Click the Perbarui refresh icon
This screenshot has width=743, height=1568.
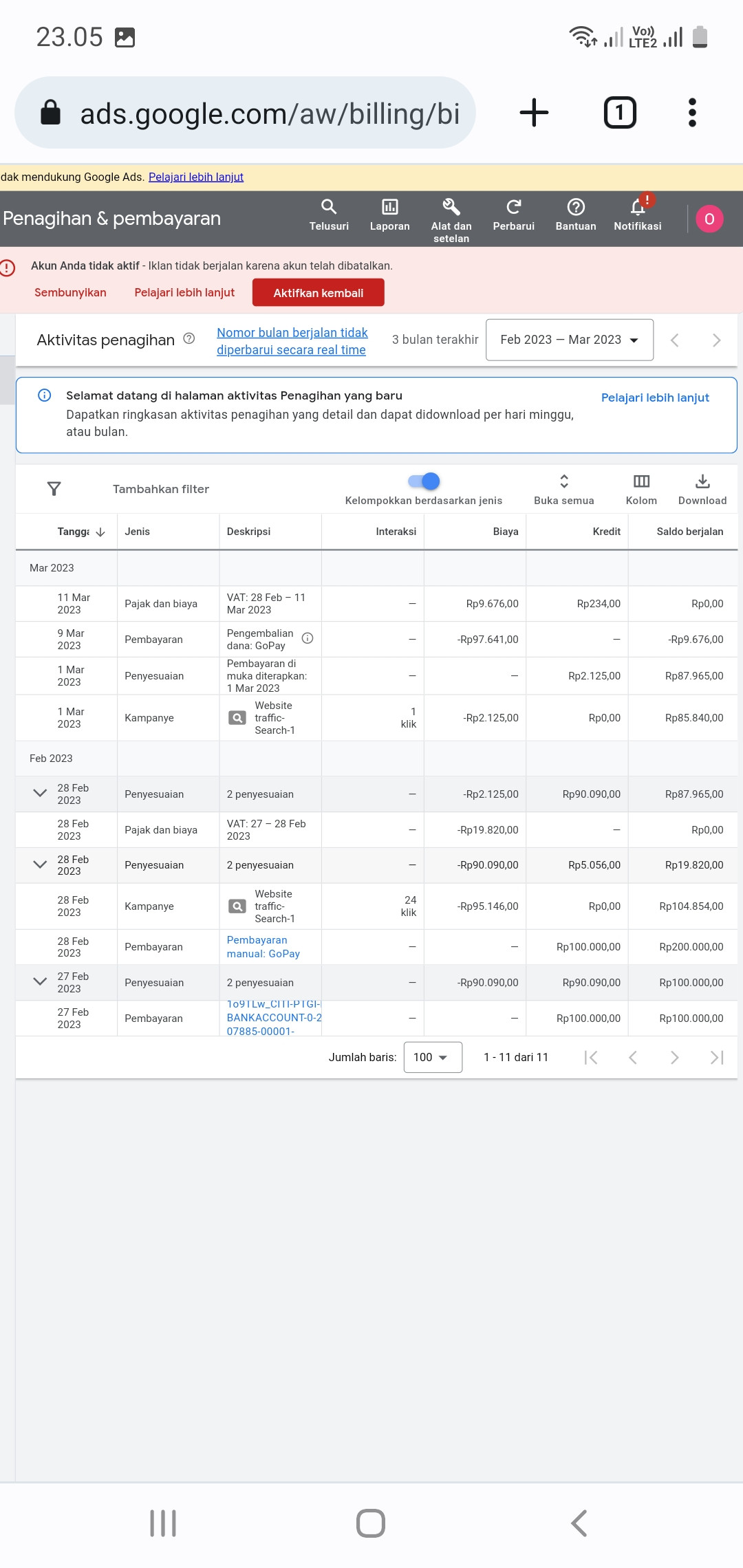pyautogui.click(x=513, y=207)
